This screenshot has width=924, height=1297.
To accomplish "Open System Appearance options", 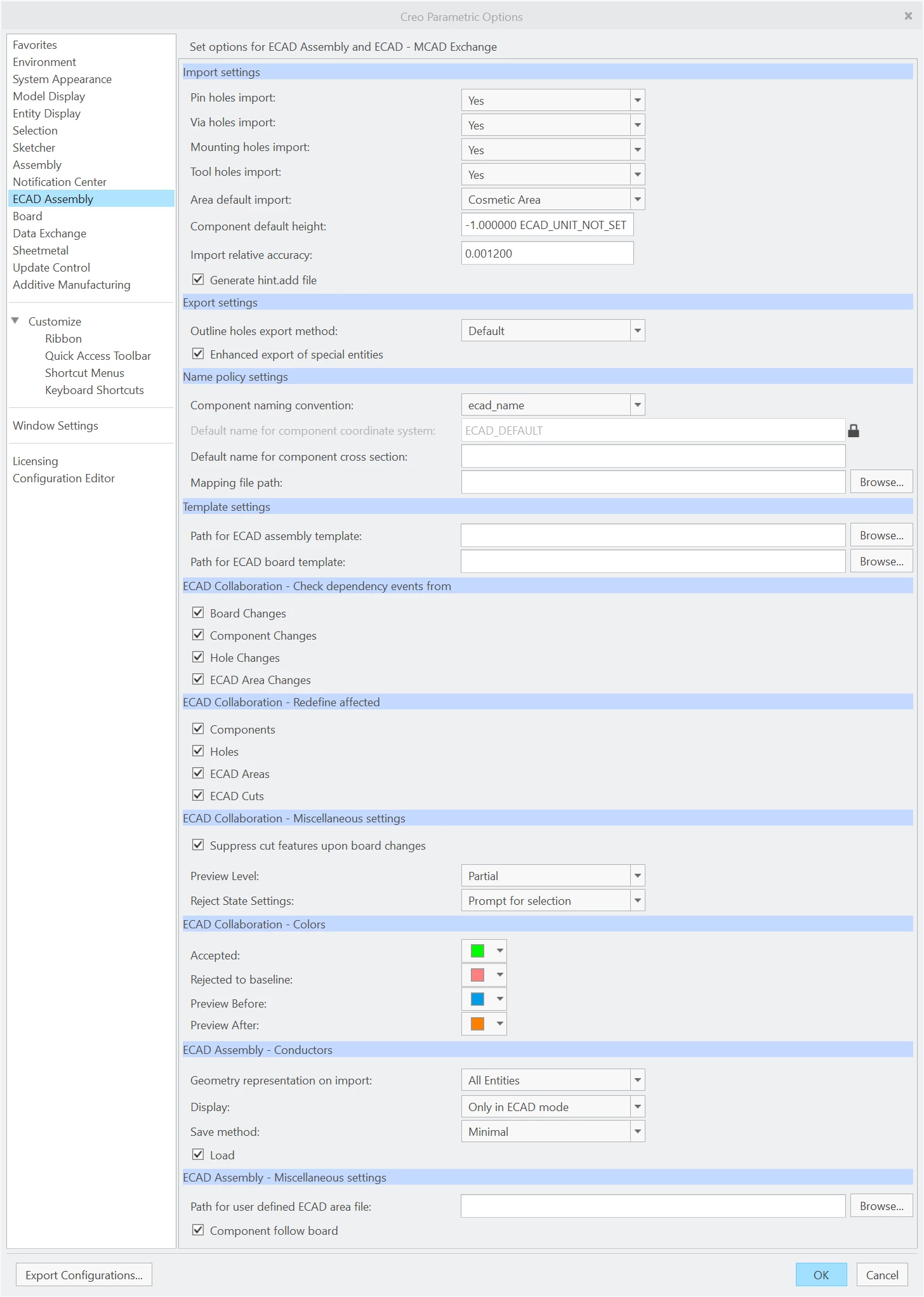I will tap(62, 79).
